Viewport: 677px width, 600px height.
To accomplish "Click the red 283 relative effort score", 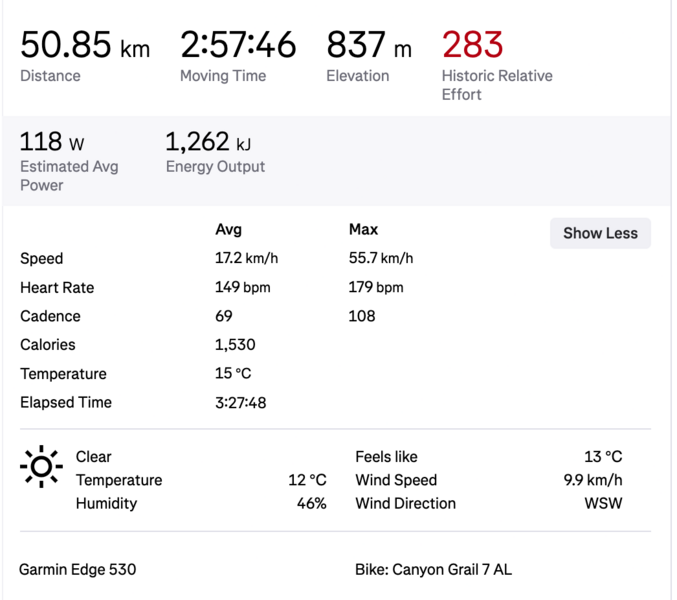I will [472, 45].
